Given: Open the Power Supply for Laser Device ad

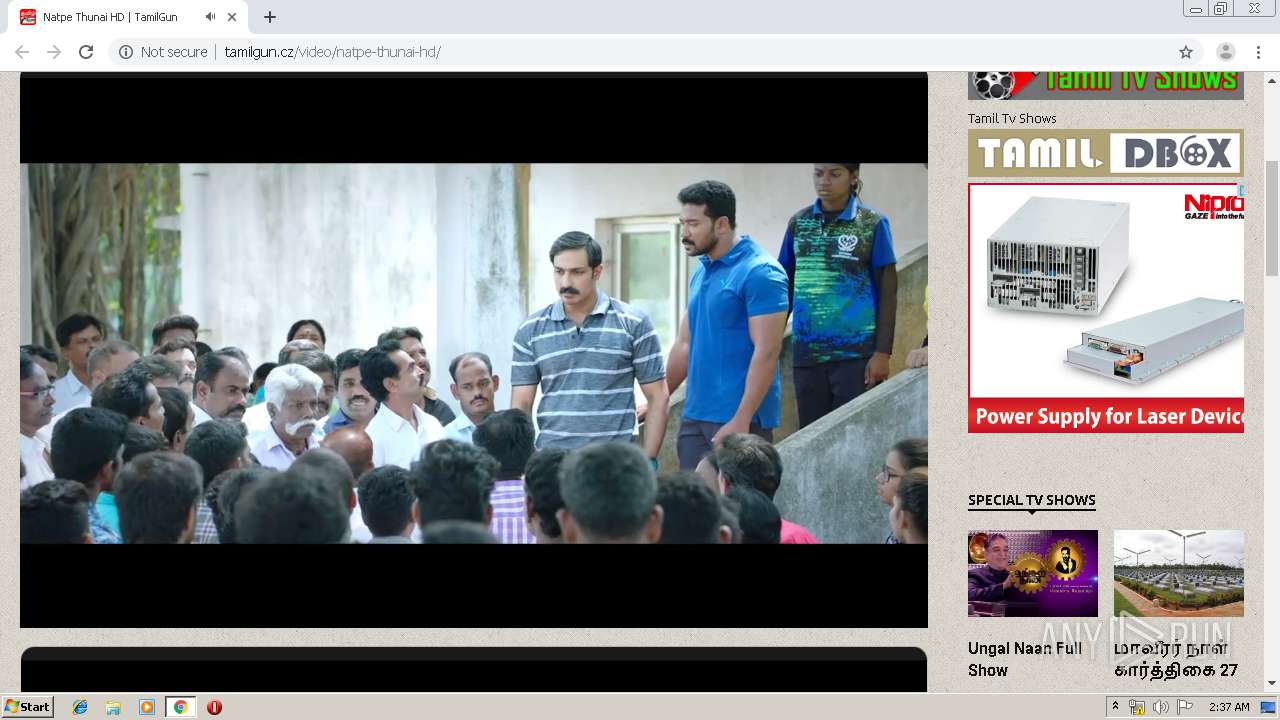Looking at the screenshot, I should tap(1106, 308).
